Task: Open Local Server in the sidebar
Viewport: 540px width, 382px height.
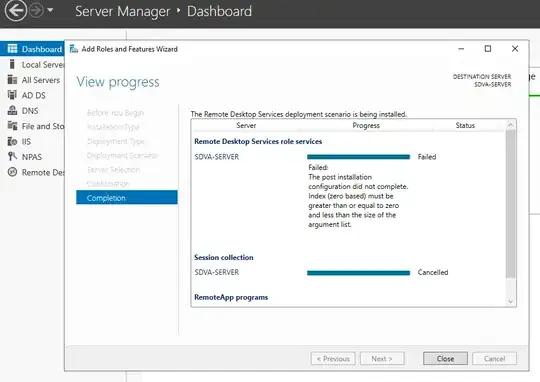Action: [x=43, y=65]
